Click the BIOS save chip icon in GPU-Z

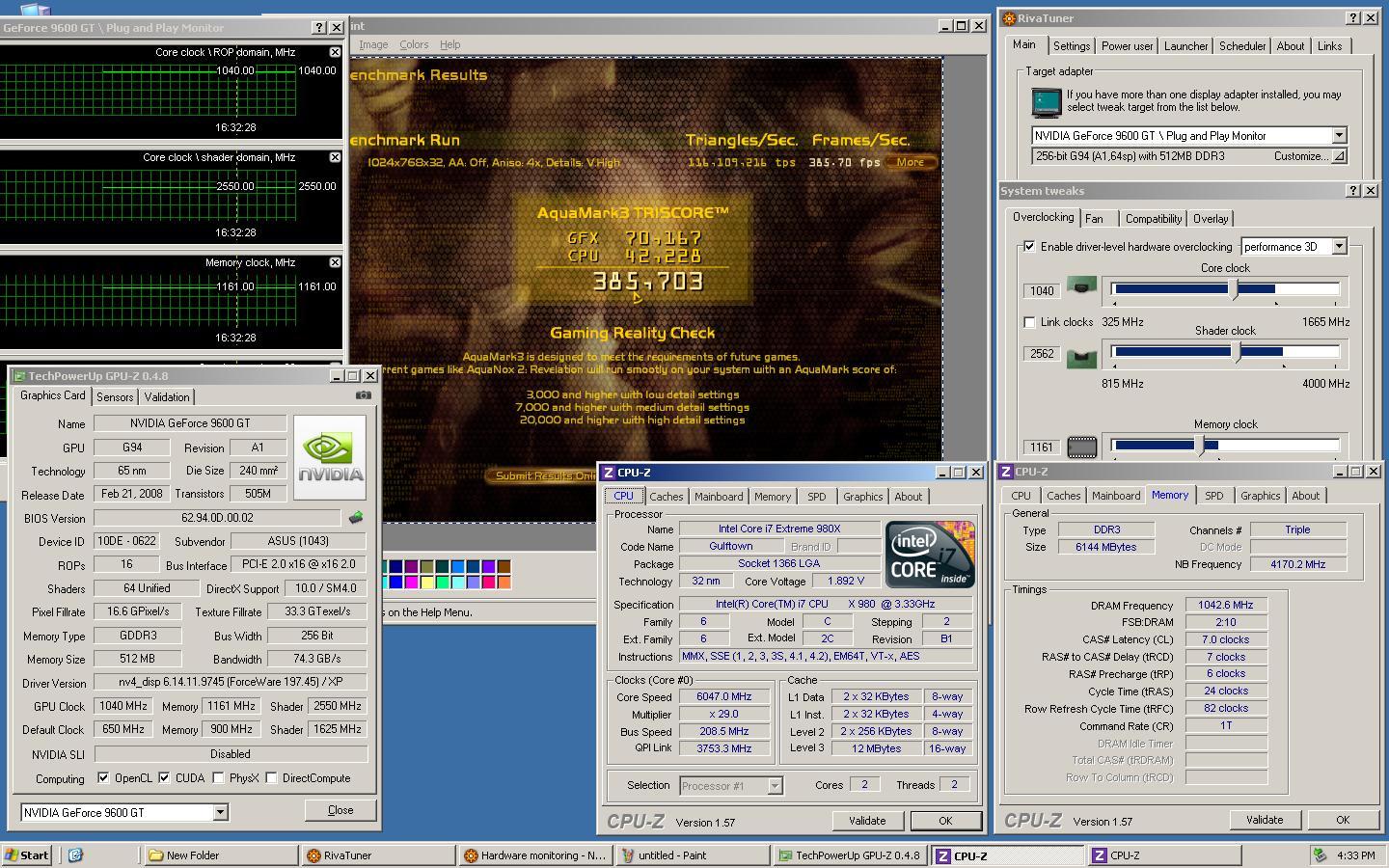coord(356,518)
